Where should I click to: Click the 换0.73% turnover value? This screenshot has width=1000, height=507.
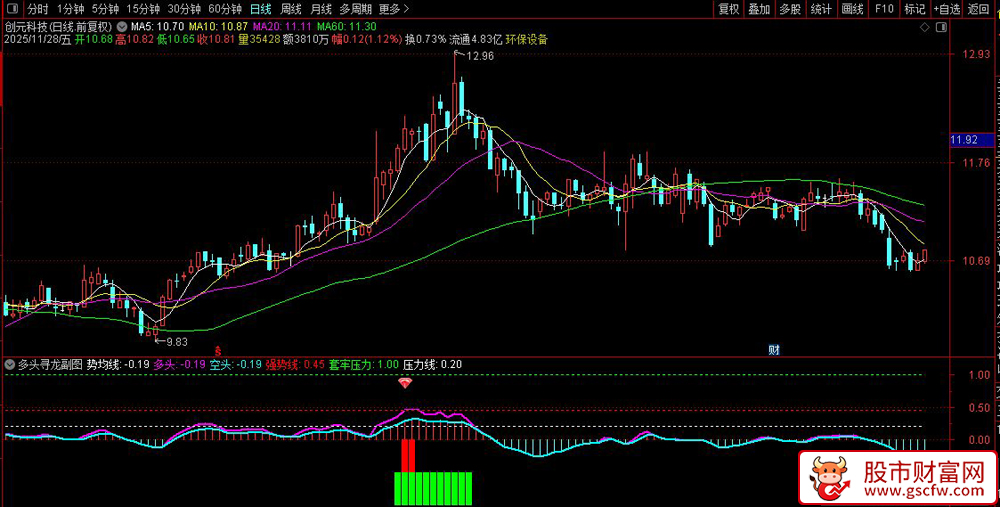tap(426, 40)
